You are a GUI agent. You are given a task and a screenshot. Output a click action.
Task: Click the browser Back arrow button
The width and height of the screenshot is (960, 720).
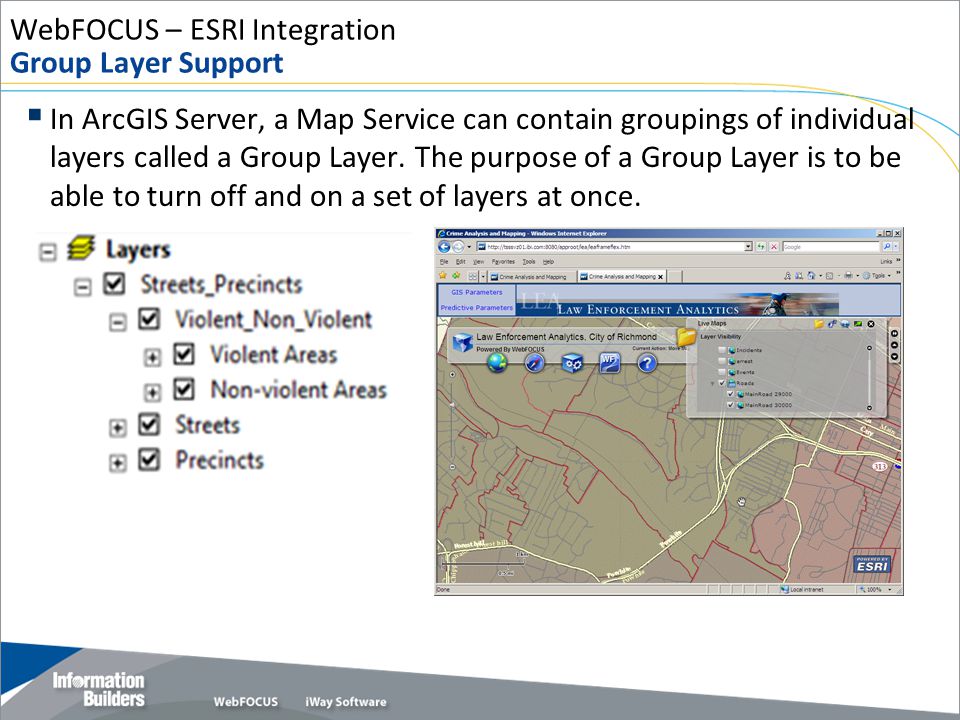(443, 247)
